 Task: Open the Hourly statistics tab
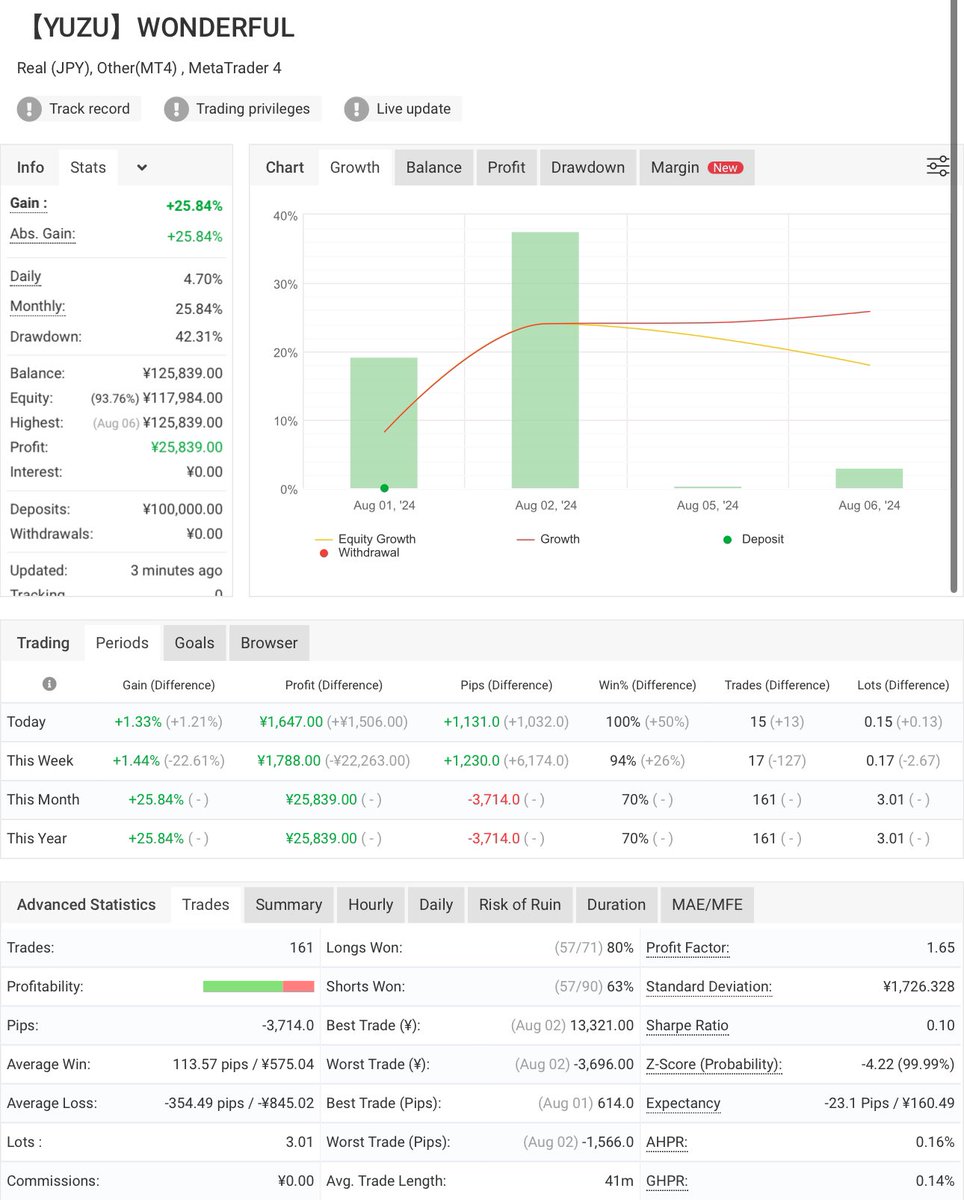coord(371,904)
